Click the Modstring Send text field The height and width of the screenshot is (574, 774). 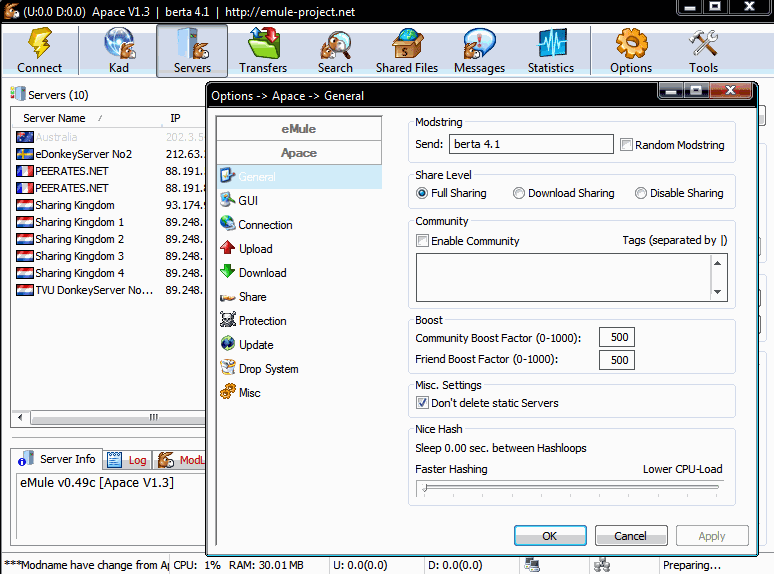pyautogui.click(x=531, y=144)
